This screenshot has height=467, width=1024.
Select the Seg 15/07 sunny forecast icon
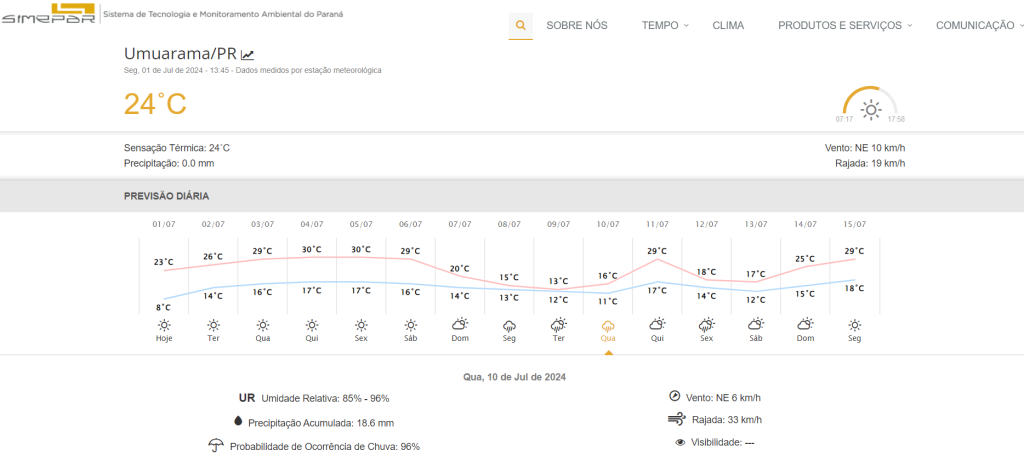pyautogui.click(x=854, y=325)
